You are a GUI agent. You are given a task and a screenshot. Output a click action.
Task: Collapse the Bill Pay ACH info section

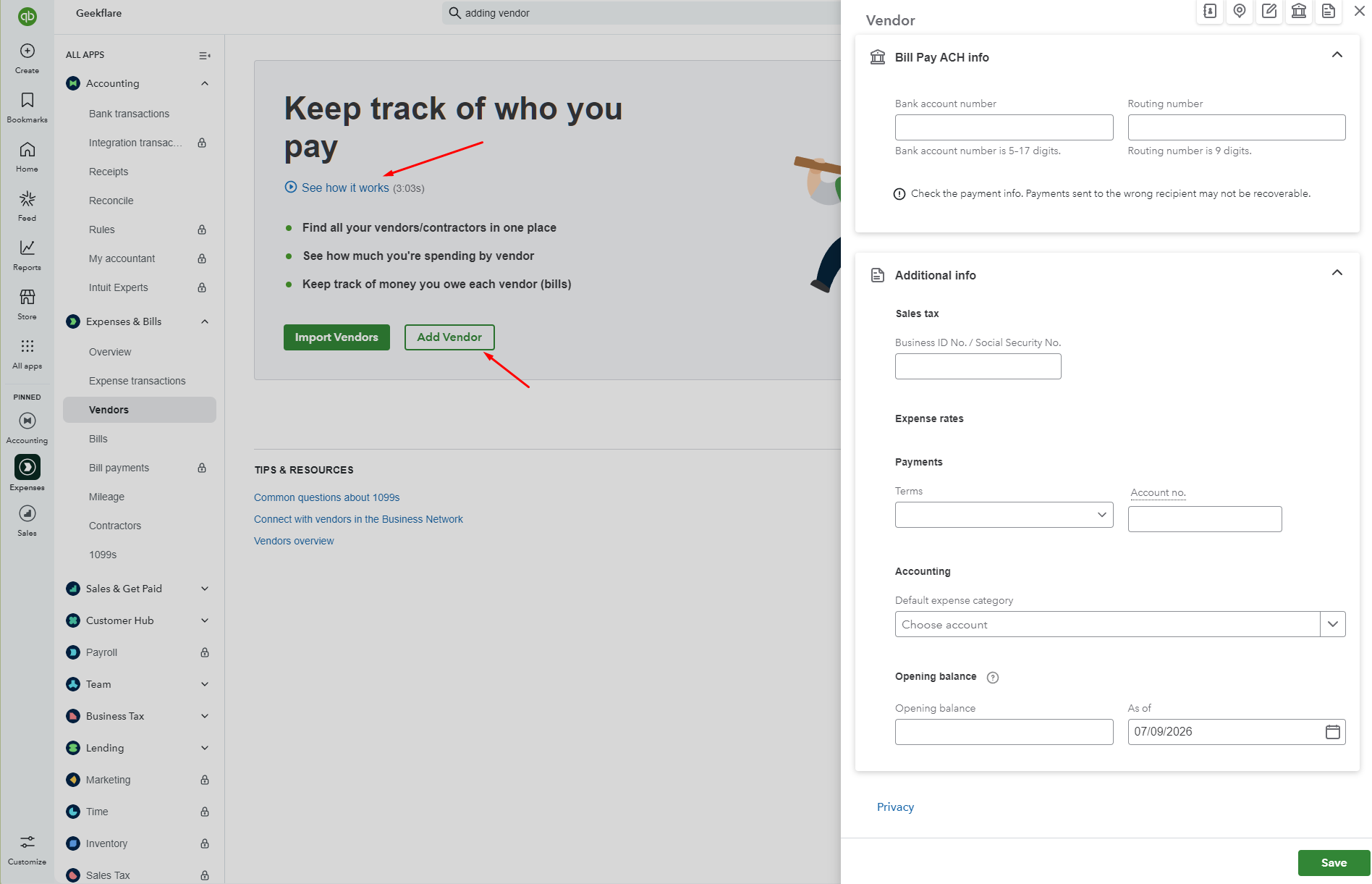pyautogui.click(x=1337, y=55)
